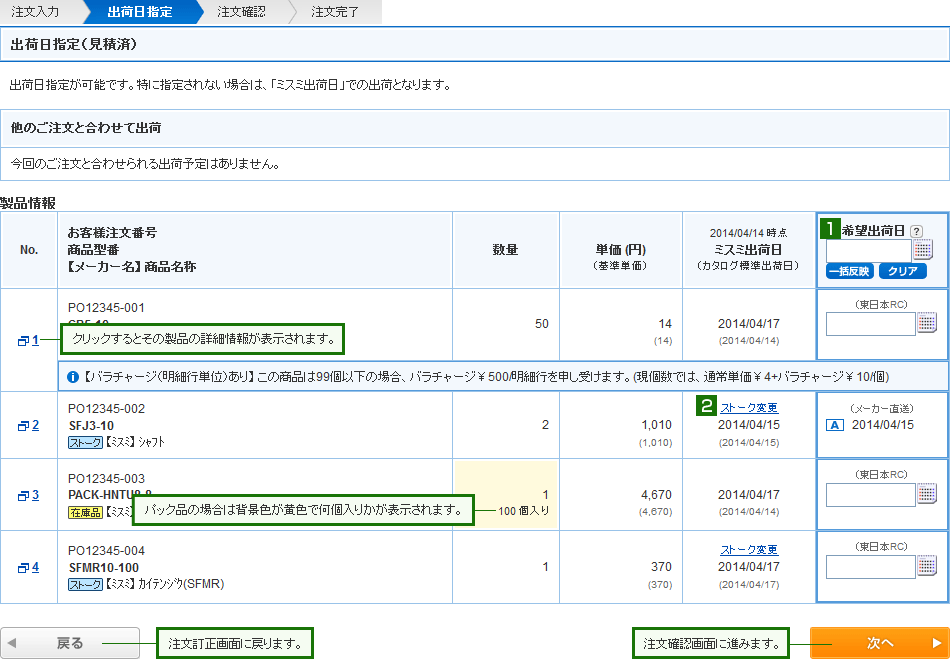The width and height of the screenshot is (950, 660).
Task: Click the orange 次へ button
Action: coord(877,643)
